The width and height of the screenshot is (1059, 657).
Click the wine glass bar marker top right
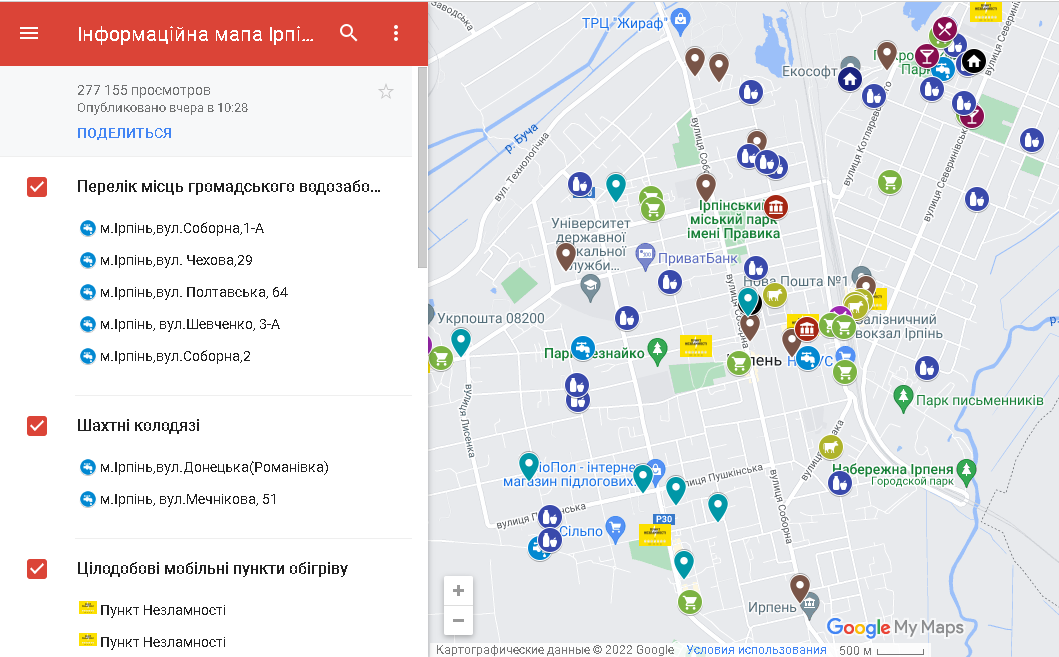pyautogui.click(x=927, y=55)
